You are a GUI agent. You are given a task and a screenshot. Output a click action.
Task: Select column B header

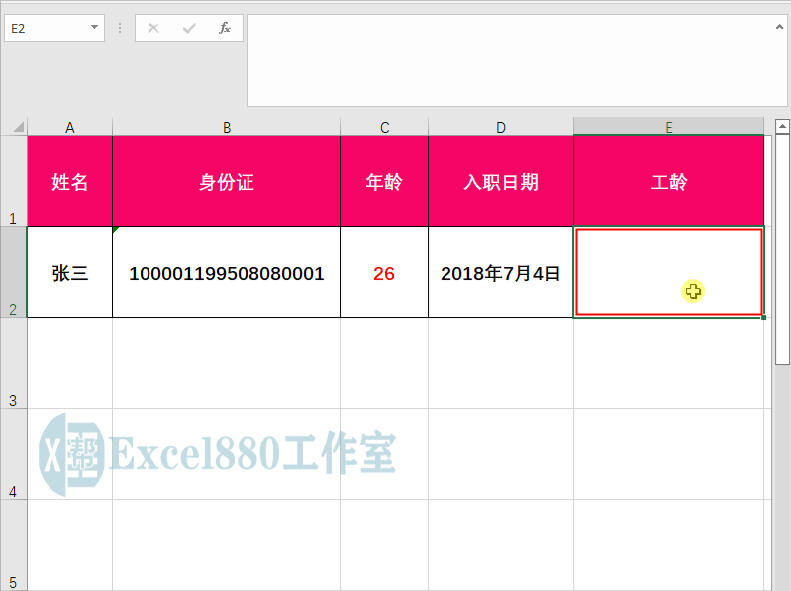[227, 127]
